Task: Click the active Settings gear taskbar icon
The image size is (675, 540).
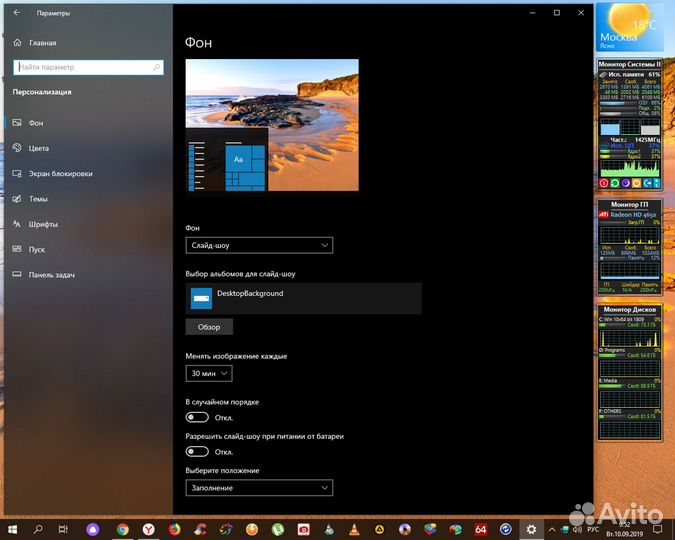Action: (x=531, y=529)
